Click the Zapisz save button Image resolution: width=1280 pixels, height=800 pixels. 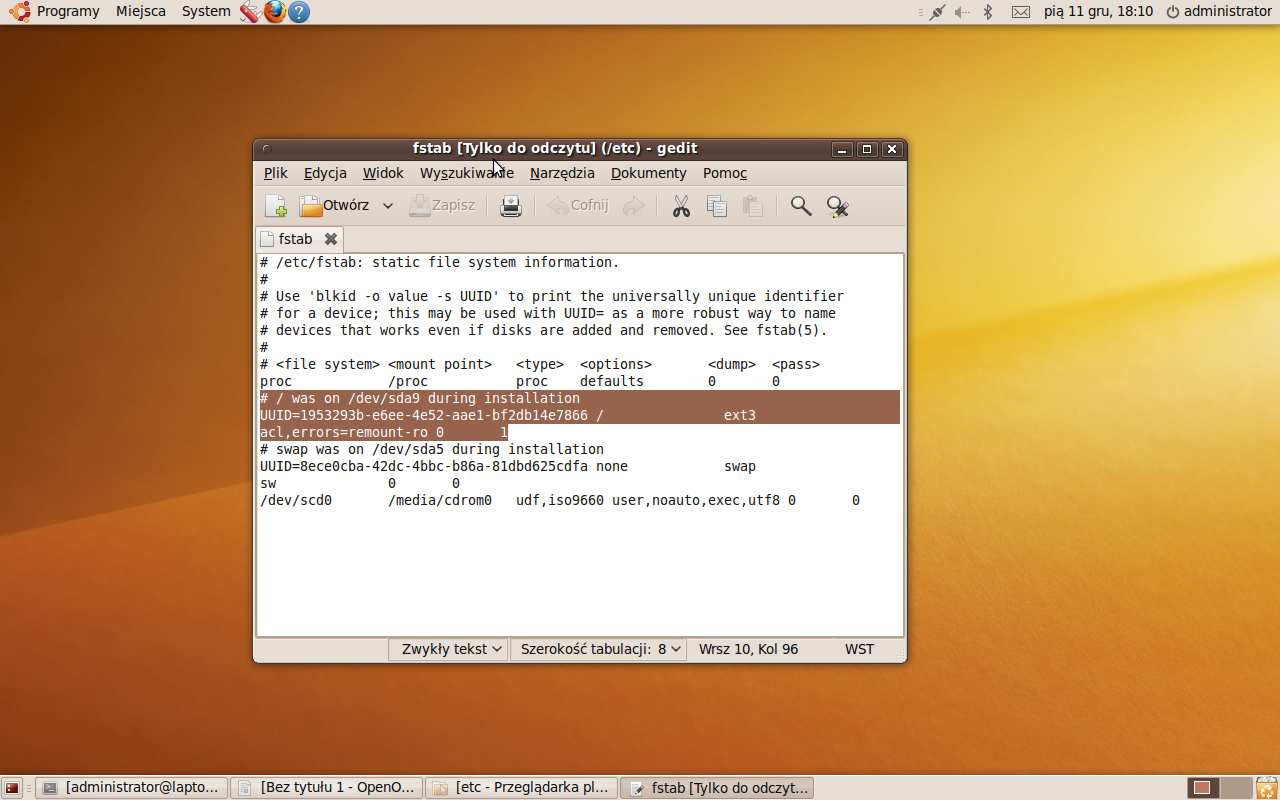click(442, 206)
